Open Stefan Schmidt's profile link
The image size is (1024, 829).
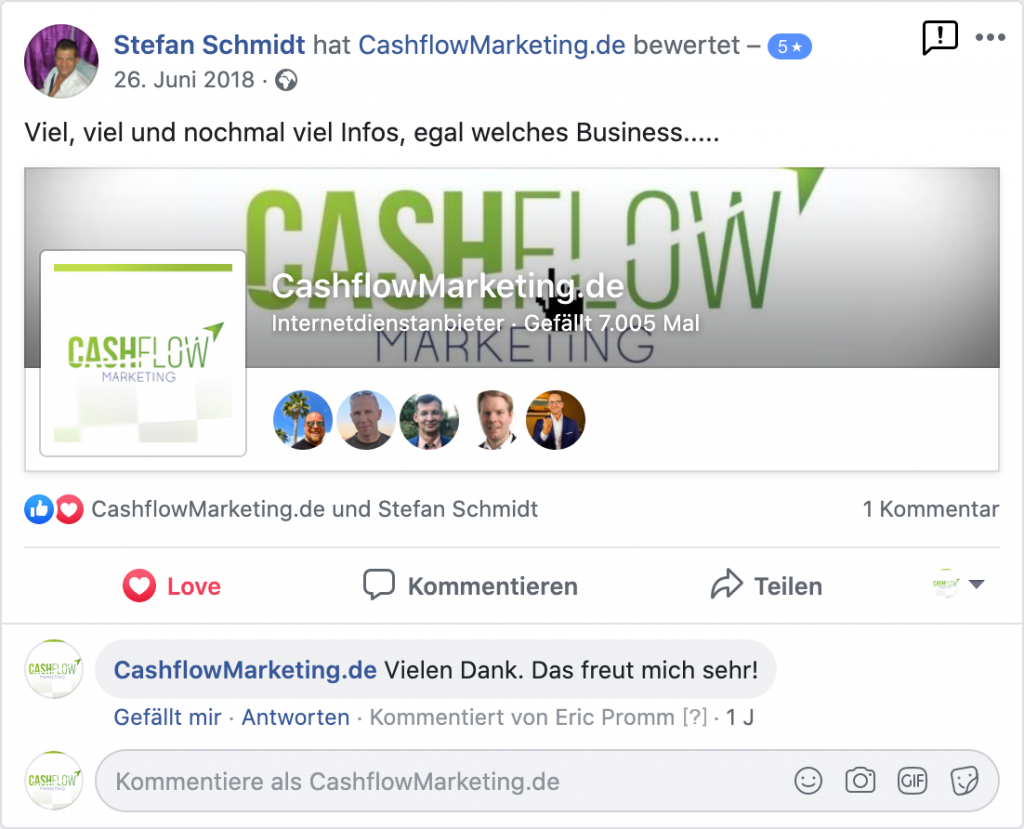(x=209, y=45)
